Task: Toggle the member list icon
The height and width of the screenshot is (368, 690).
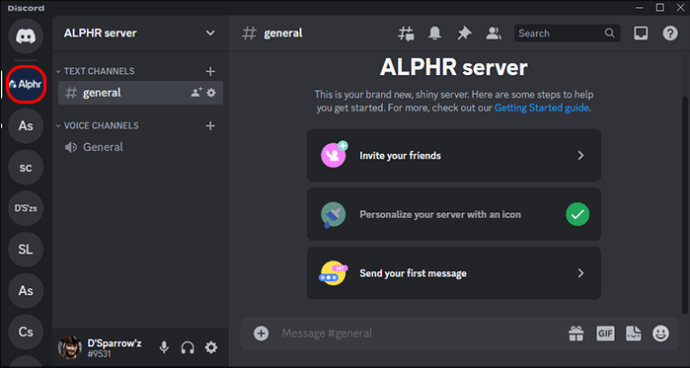Action: pyautogui.click(x=494, y=33)
